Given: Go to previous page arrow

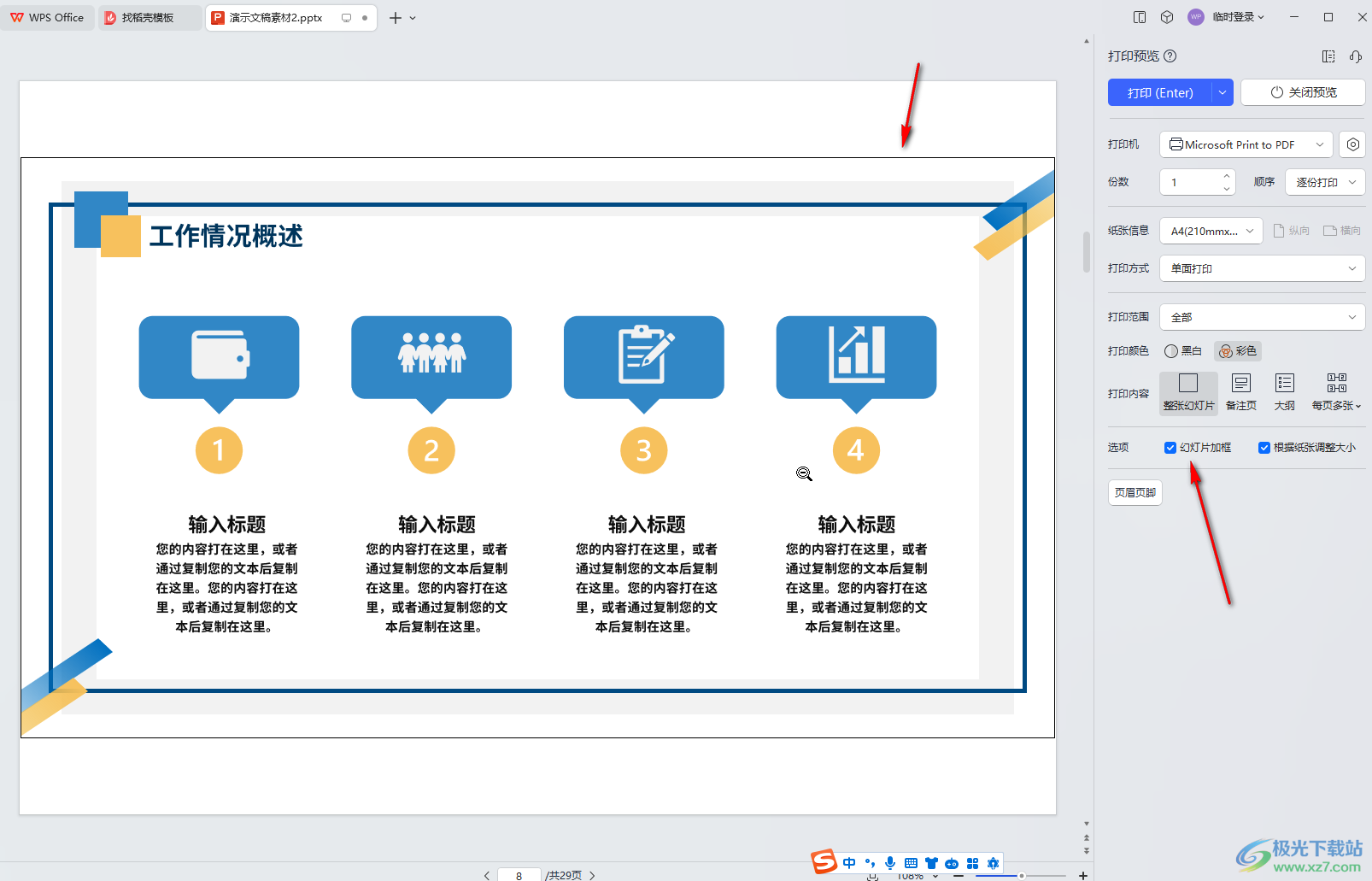Looking at the screenshot, I should 487,875.
